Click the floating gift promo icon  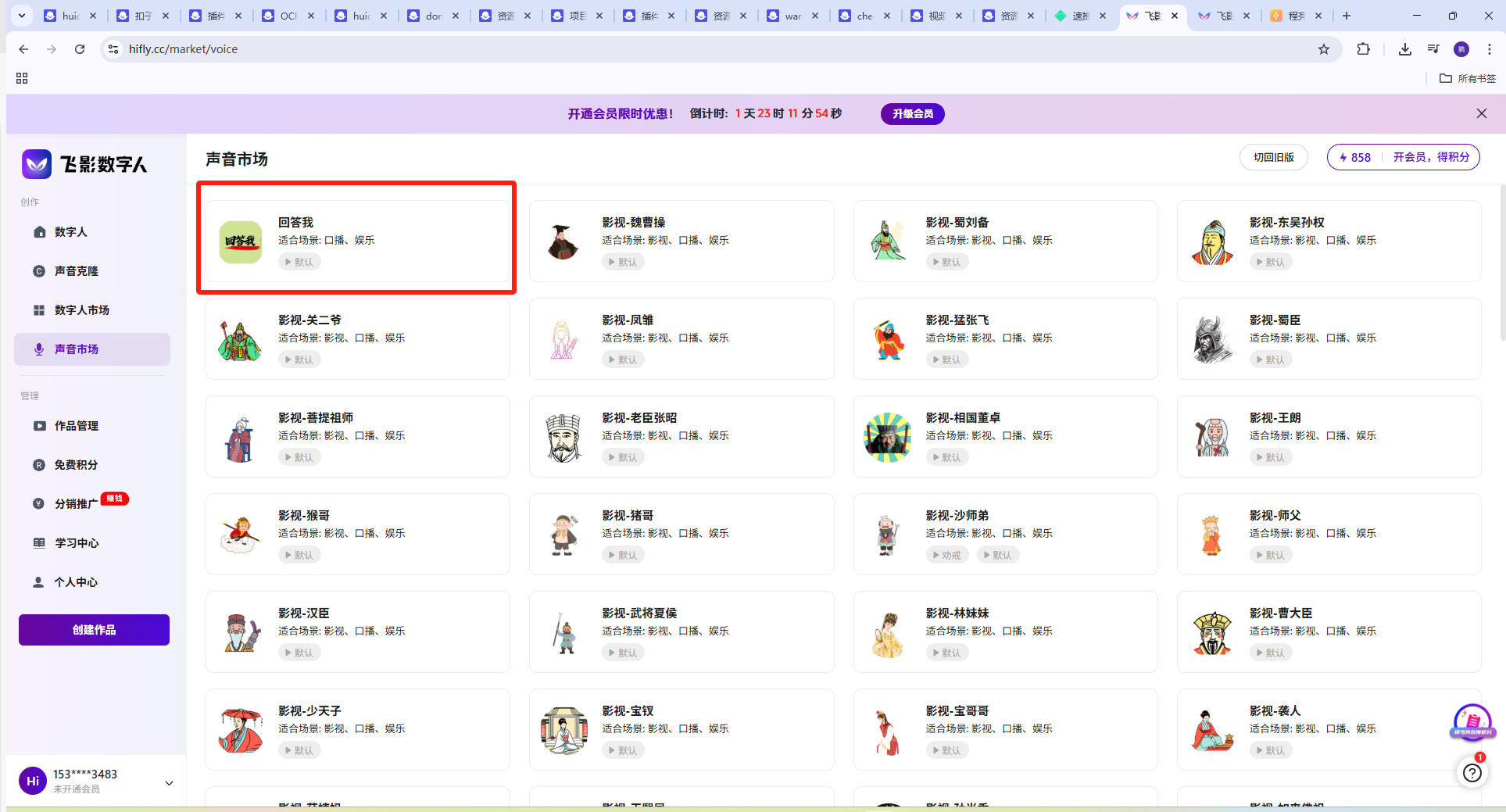(x=1472, y=722)
